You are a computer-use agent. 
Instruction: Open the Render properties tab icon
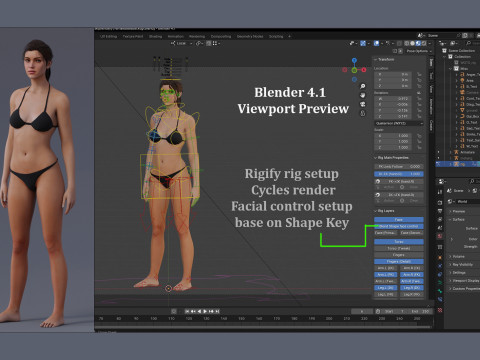coord(440,202)
